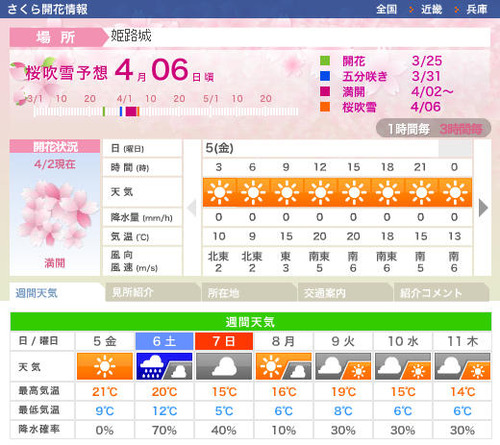The image size is (500, 445).
Task: Click the sunny icon for 15時
Action: click(x=354, y=192)
